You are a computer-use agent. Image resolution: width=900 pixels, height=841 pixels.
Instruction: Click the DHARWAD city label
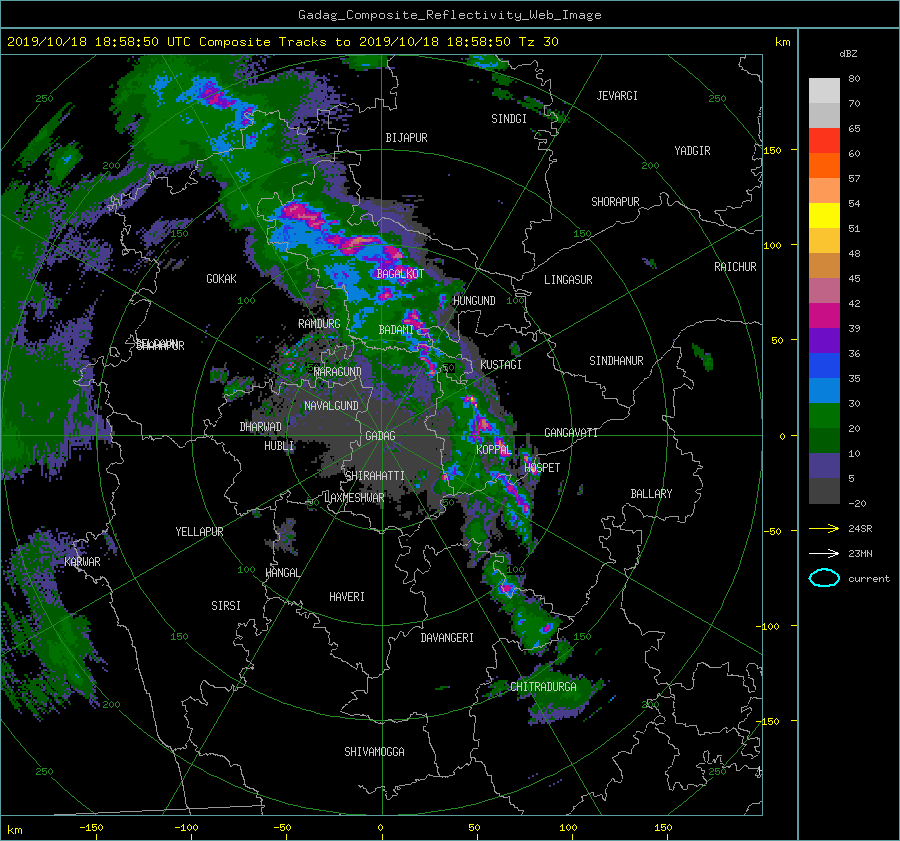261,427
